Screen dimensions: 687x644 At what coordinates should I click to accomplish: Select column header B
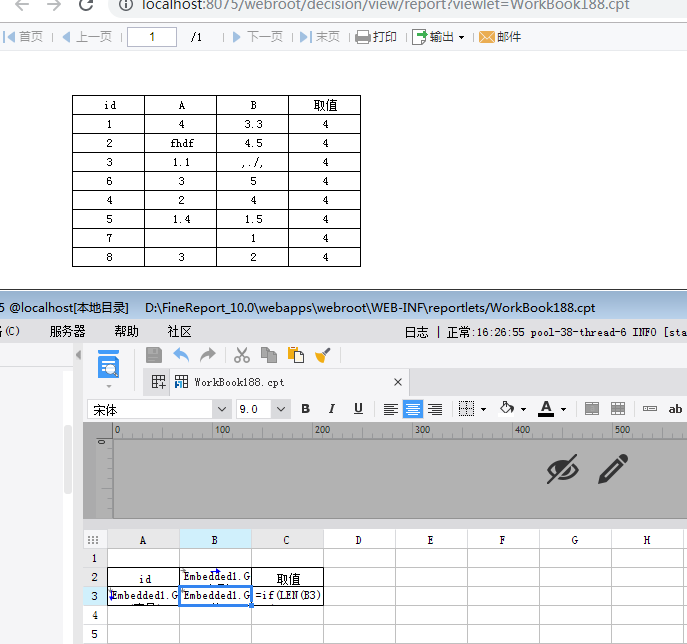(215, 540)
